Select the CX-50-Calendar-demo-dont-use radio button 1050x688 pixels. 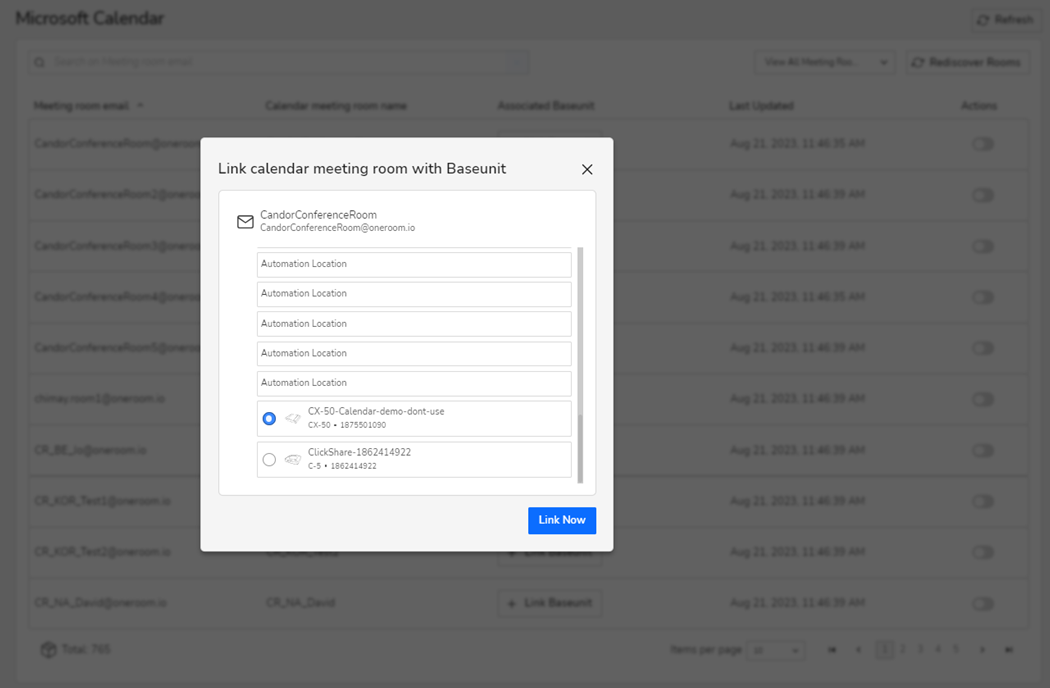pyautogui.click(x=268, y=419)
